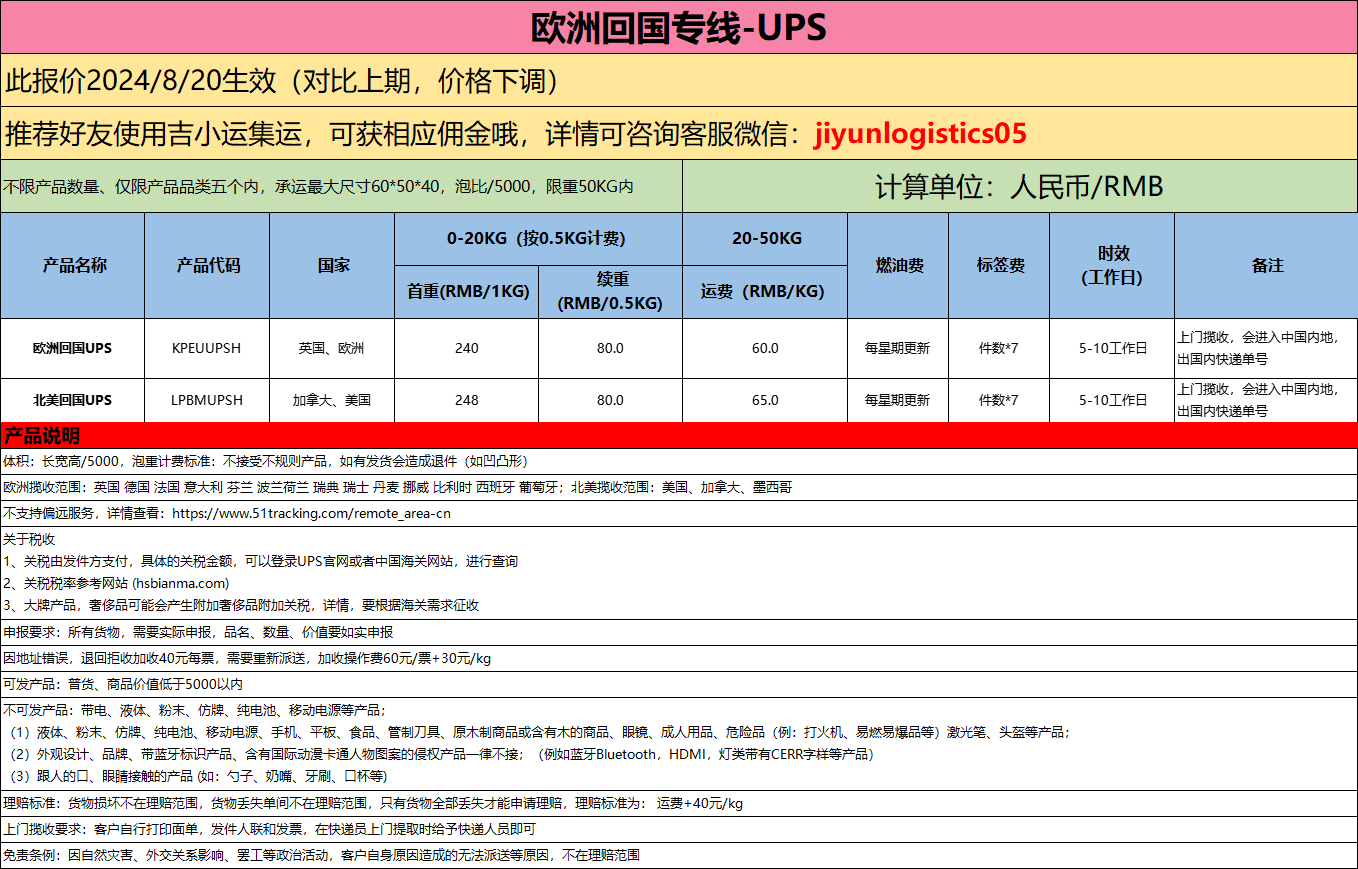1358x869 pixels.
Task: Click the '0-20KG（按0.5KG计费）' header
Action: (x=538, y=239)
